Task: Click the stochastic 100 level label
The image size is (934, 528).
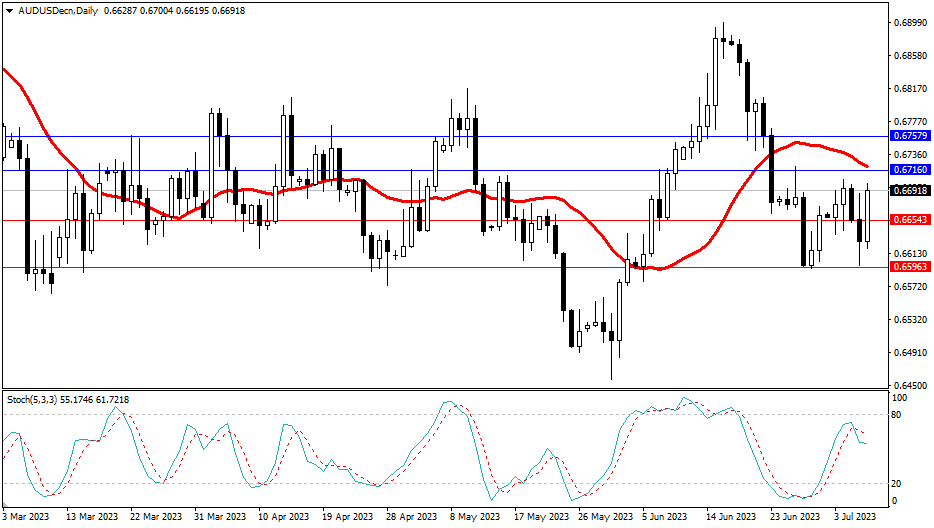Action: pyautogui.click(x=899, y=398)
